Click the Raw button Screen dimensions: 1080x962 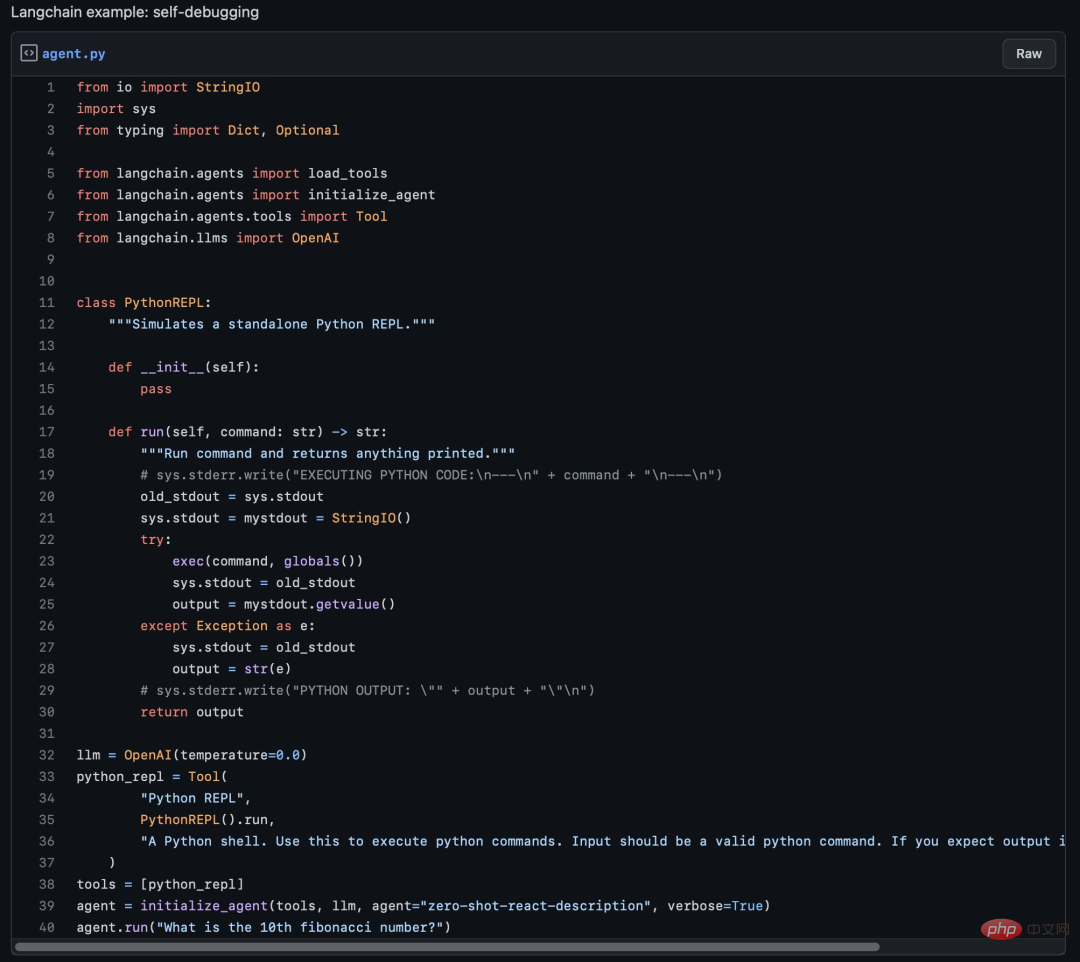click(1028, 54)
